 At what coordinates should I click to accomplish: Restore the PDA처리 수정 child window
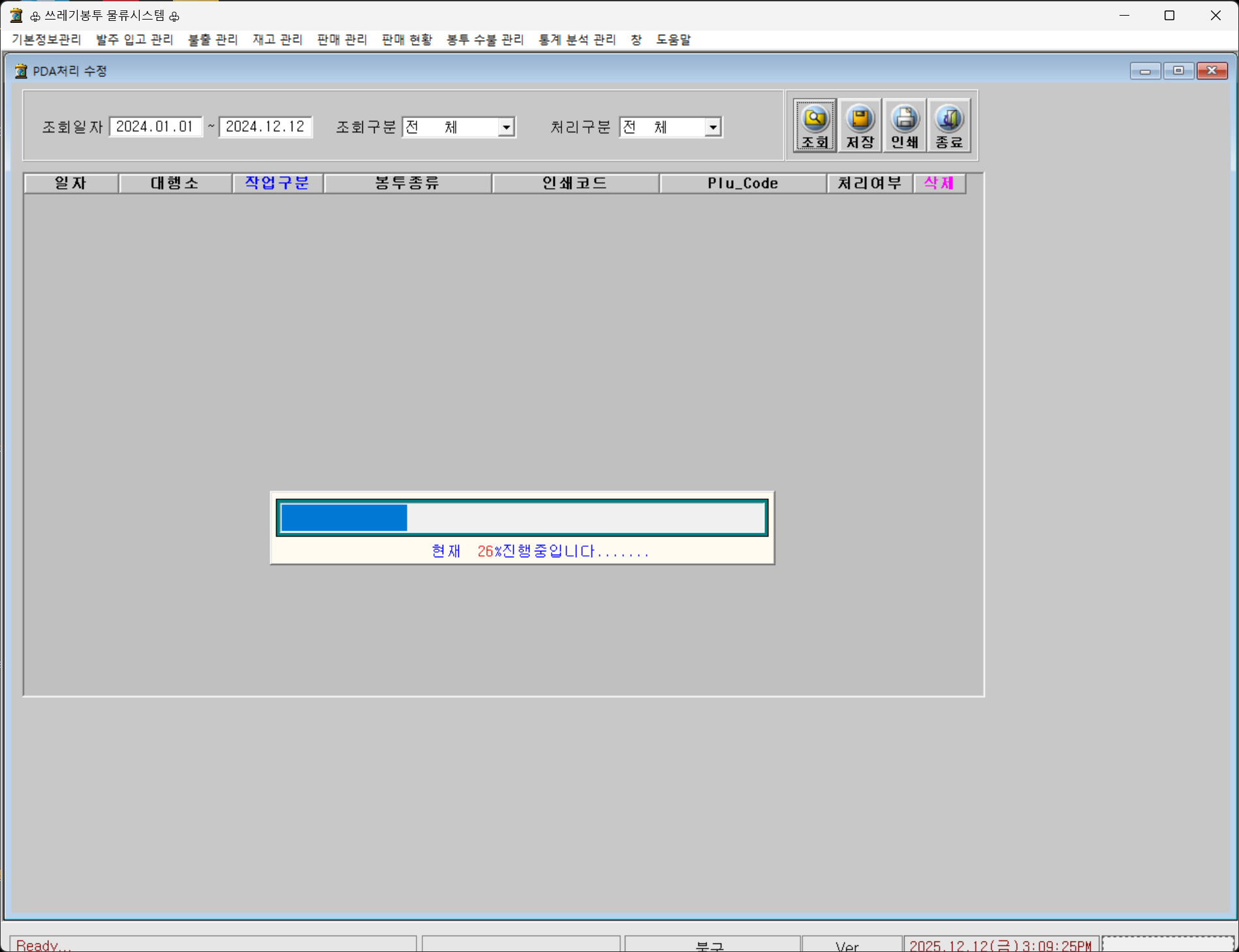tap(1178, 70)
